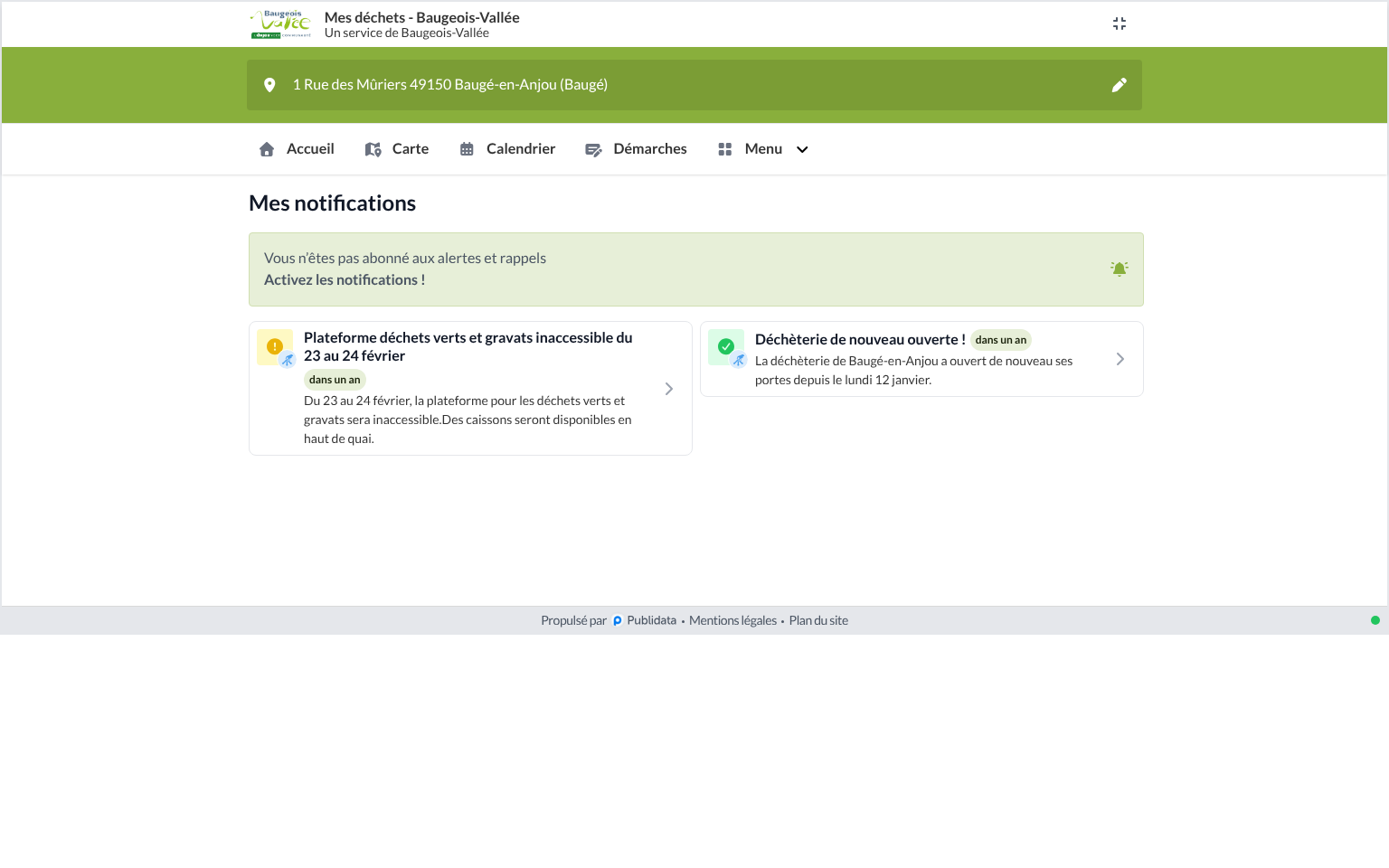Open the Démarches tab
The image size is (1389, 868).
coord(636,149)
